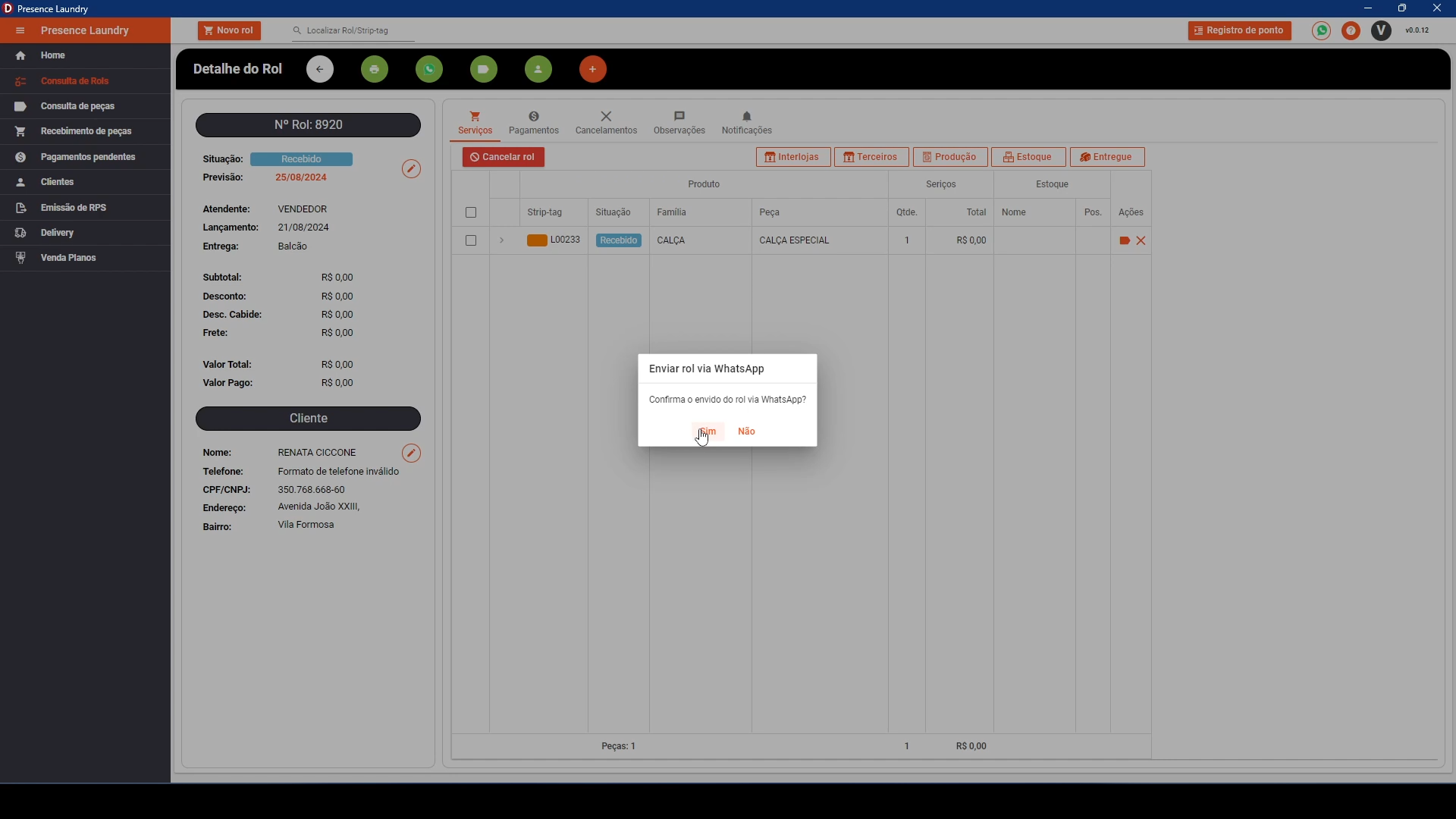Click the Entregue button
Image resolution: width=1456 pixels, height=819 pixels.
(x=1107, y=157)
